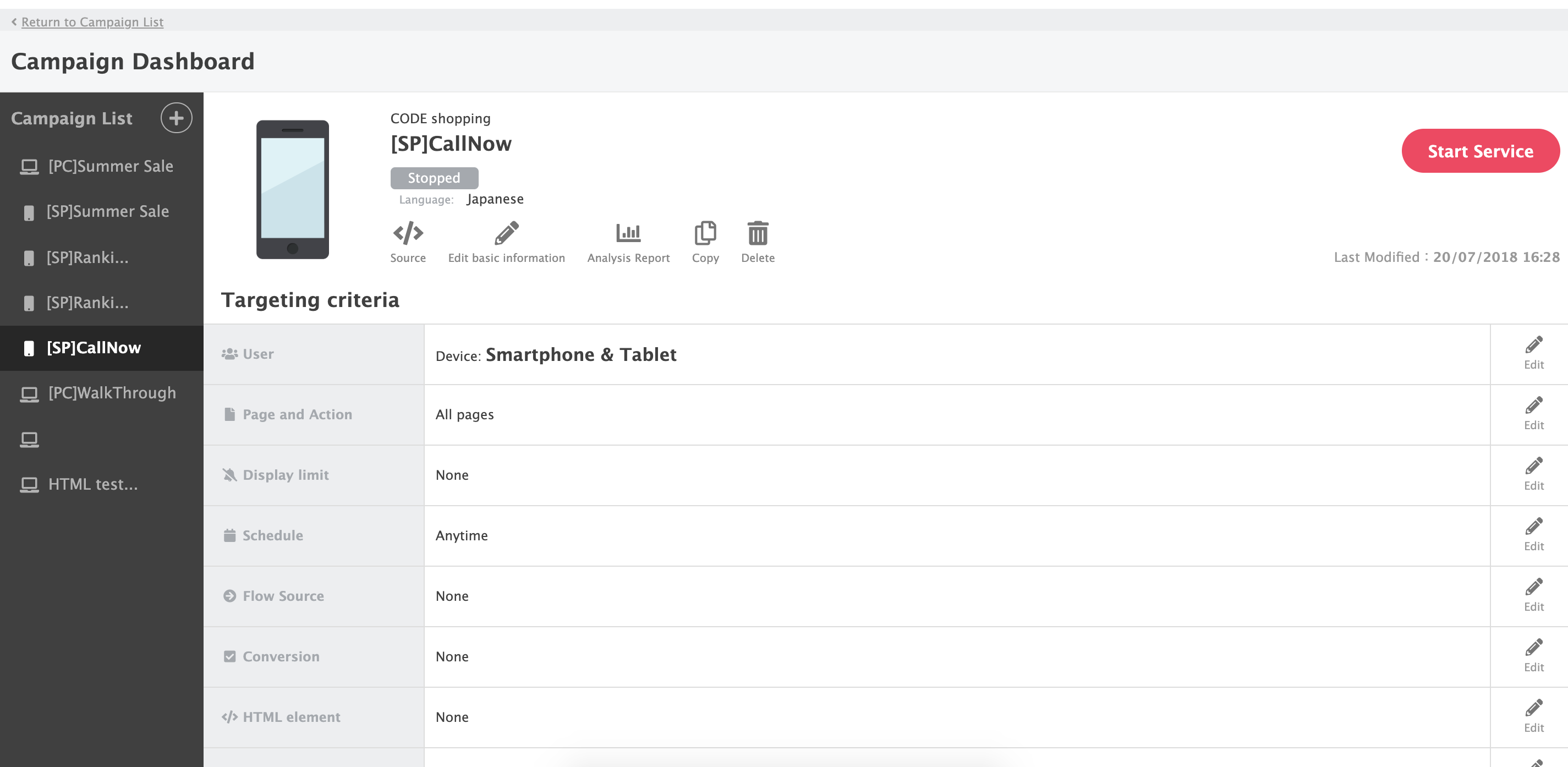Add new campaign with plus icon
The height and width of the screenshot is (767, 1568).
pyautogui.click(x=176, y=118)
